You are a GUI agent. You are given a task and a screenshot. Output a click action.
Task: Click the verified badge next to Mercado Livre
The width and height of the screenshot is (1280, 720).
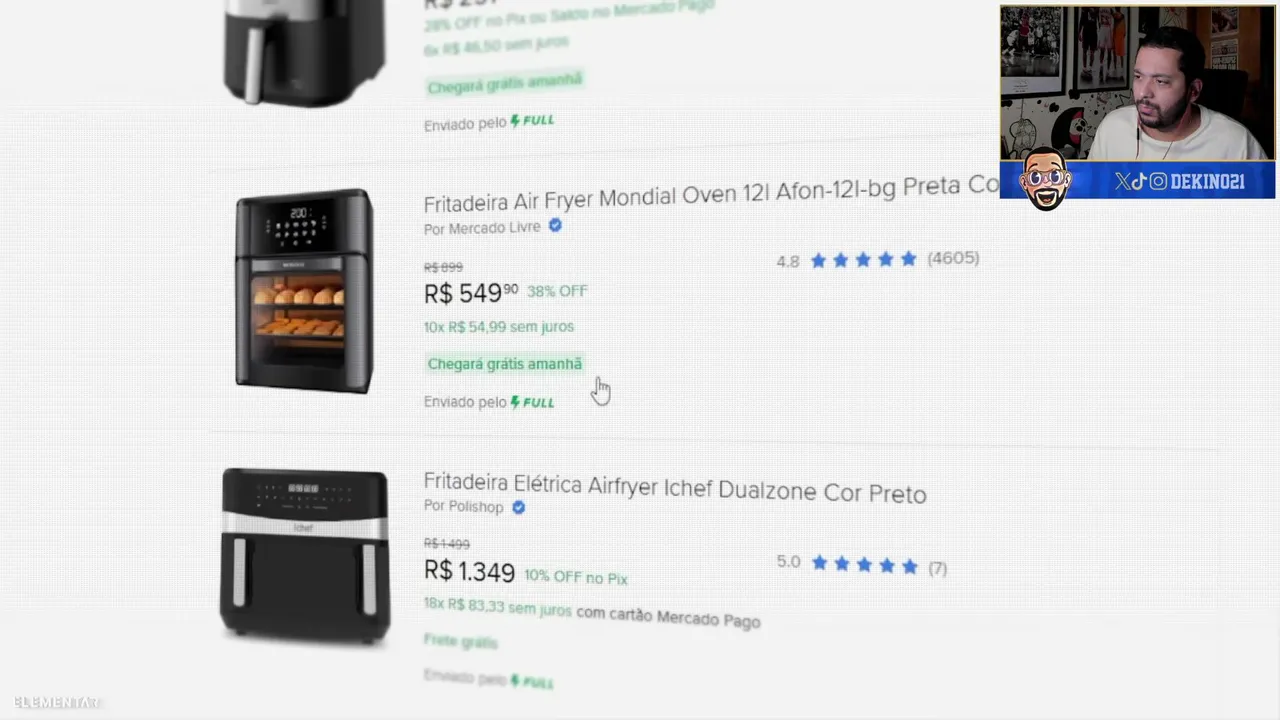click(555, 226)
